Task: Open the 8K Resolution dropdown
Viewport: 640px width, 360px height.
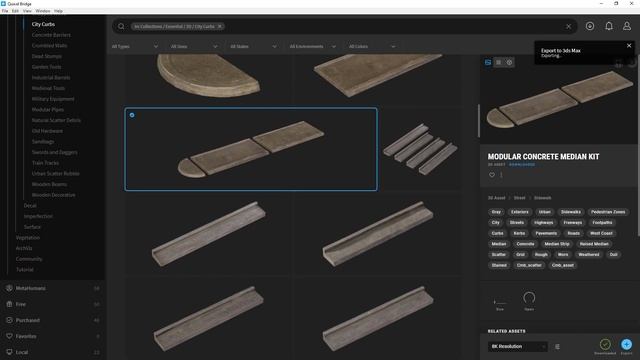Action: 518,347
